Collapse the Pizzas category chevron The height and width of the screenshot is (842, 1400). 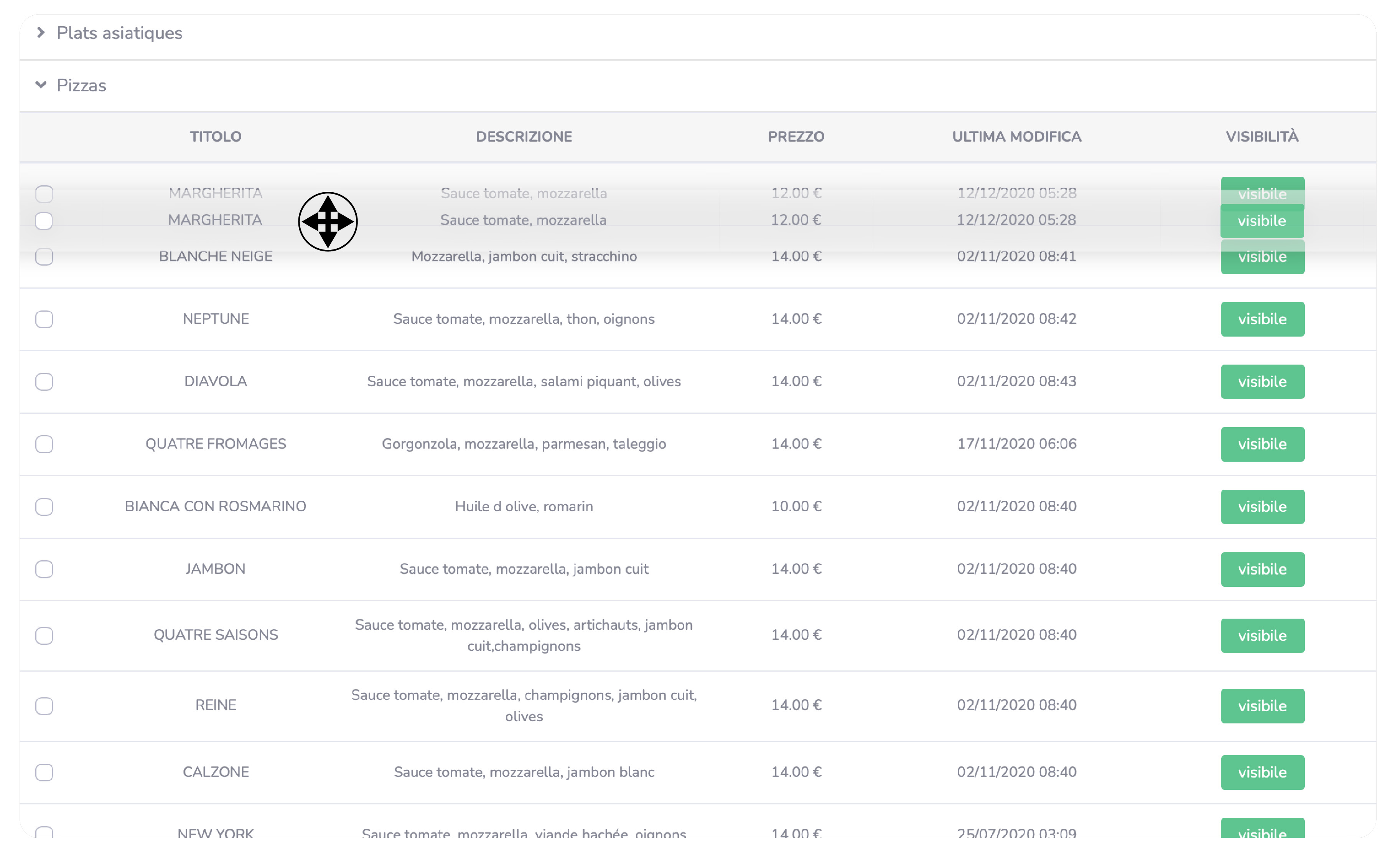(41, 85)
